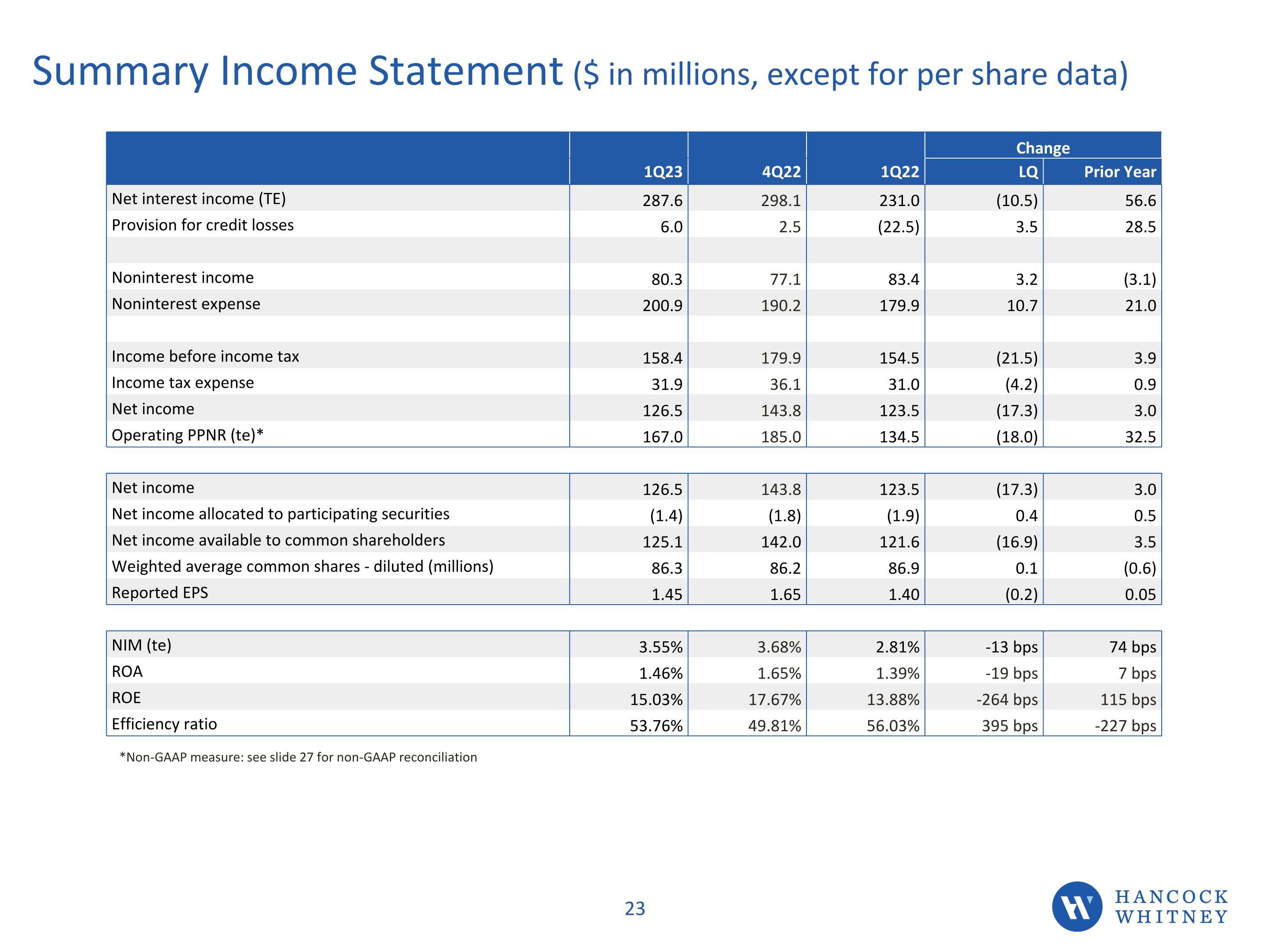Click the Hancock Whitney wordmark text
The image size is (1270, 952).
click(1171, 907)
